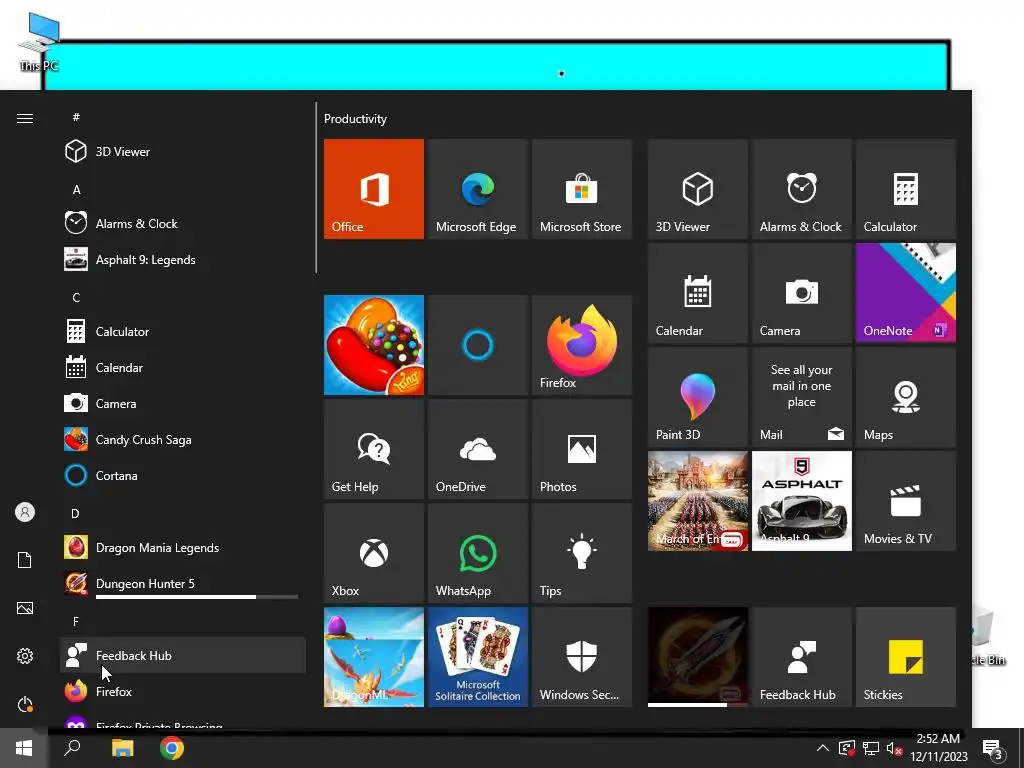1024x768 pixels.
Task: Launch the Camera tile
Action: coord(801,293)
